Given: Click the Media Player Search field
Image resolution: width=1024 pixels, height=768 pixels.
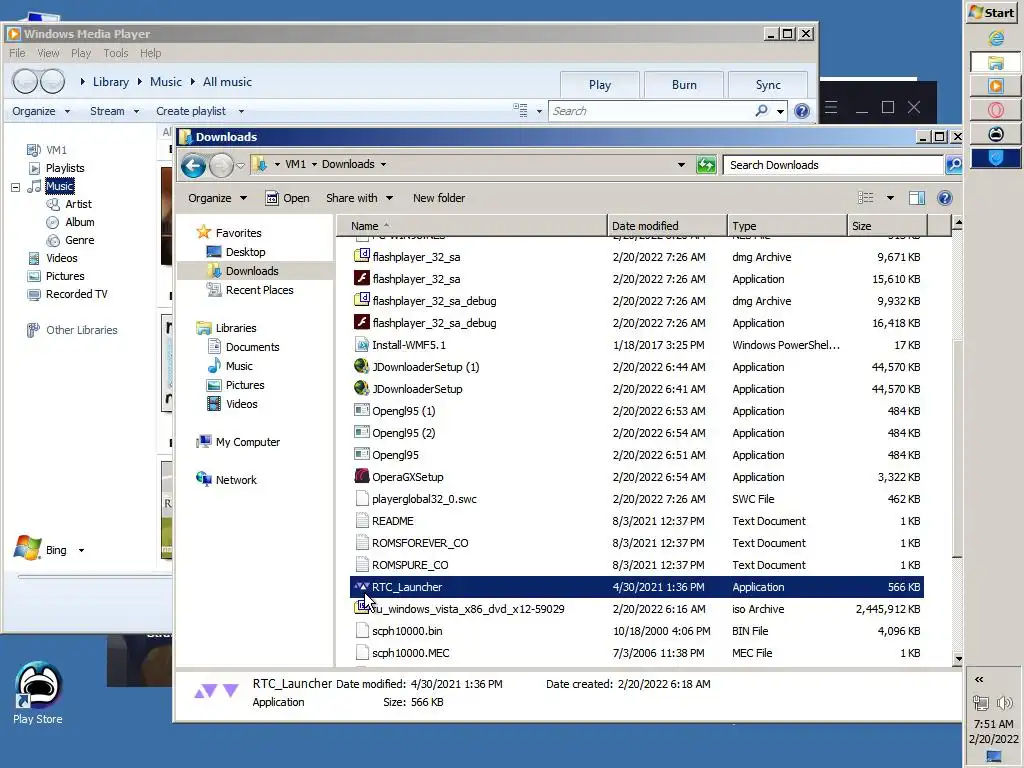Looking at the screenshot, I should pyautogui.click(x=652, y=111).
